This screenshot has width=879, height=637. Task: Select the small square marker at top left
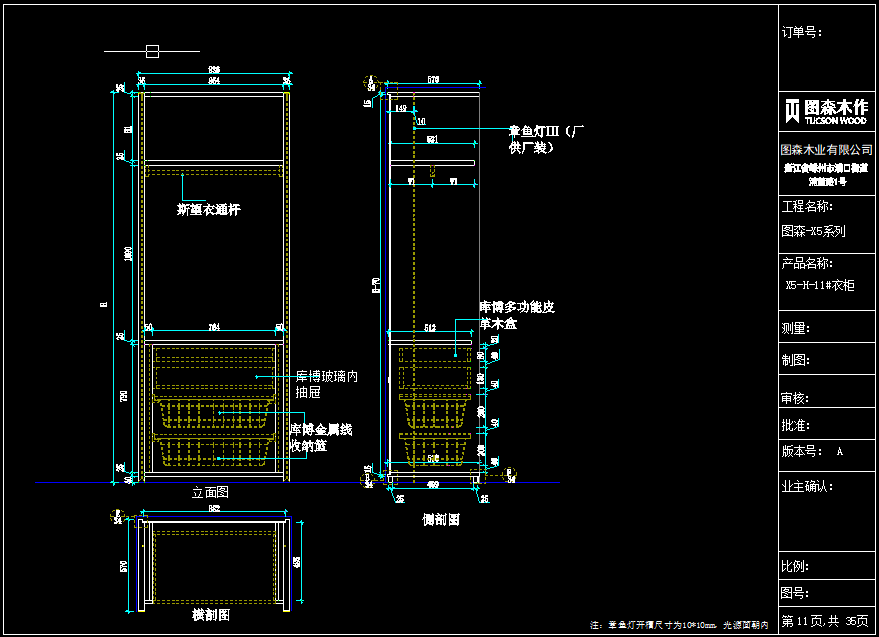[152, 51]
